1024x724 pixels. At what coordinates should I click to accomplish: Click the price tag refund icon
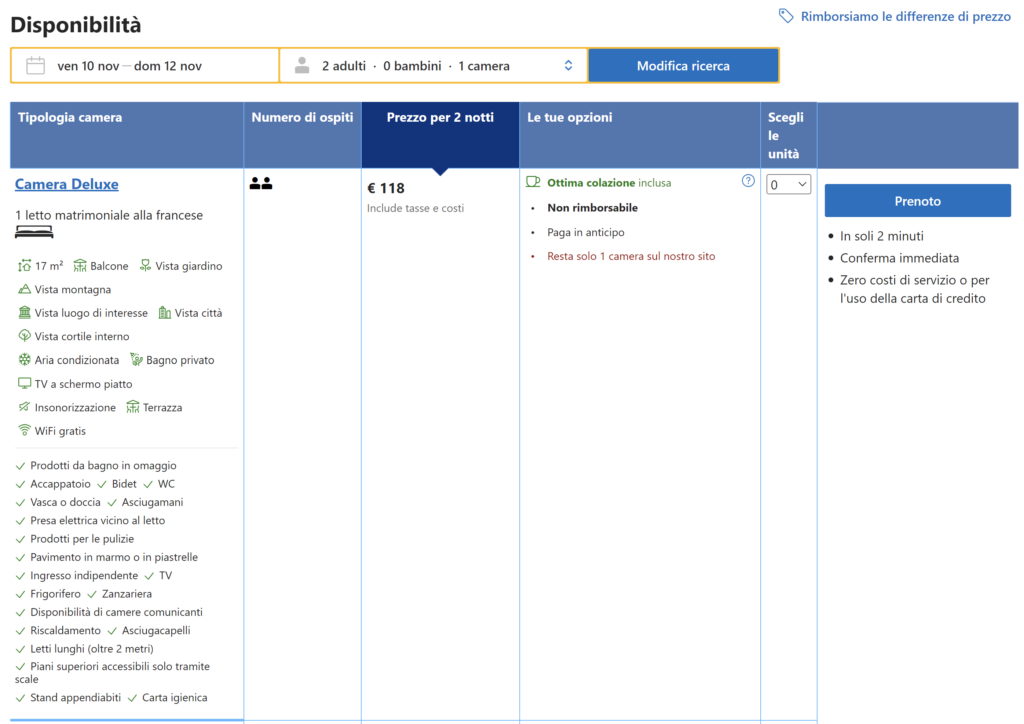(x=786, y=16)
